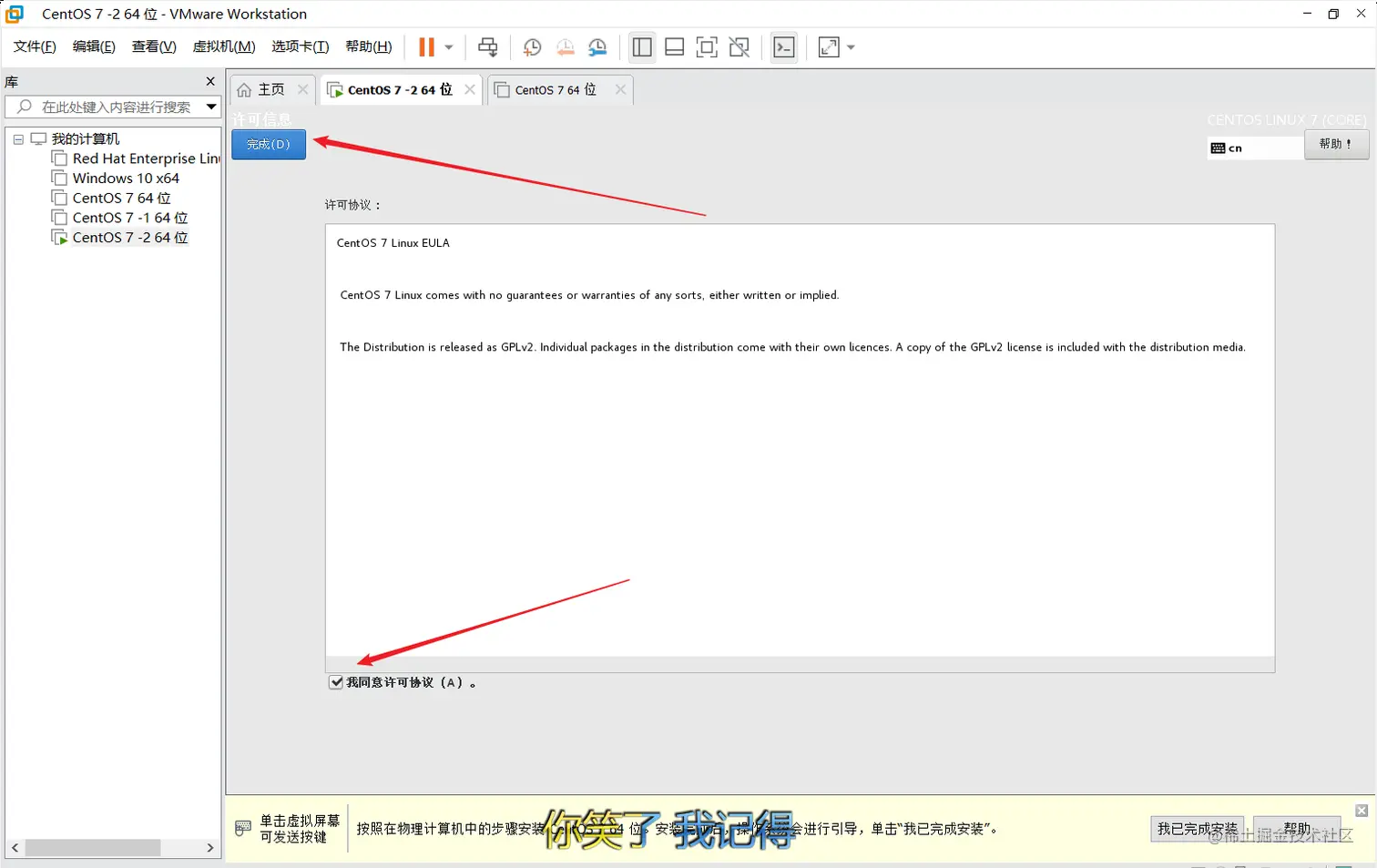This screenshot has height=868, width=1377.
Task: Open the 选项卡(T) menu
Action: tap(300, 46)
